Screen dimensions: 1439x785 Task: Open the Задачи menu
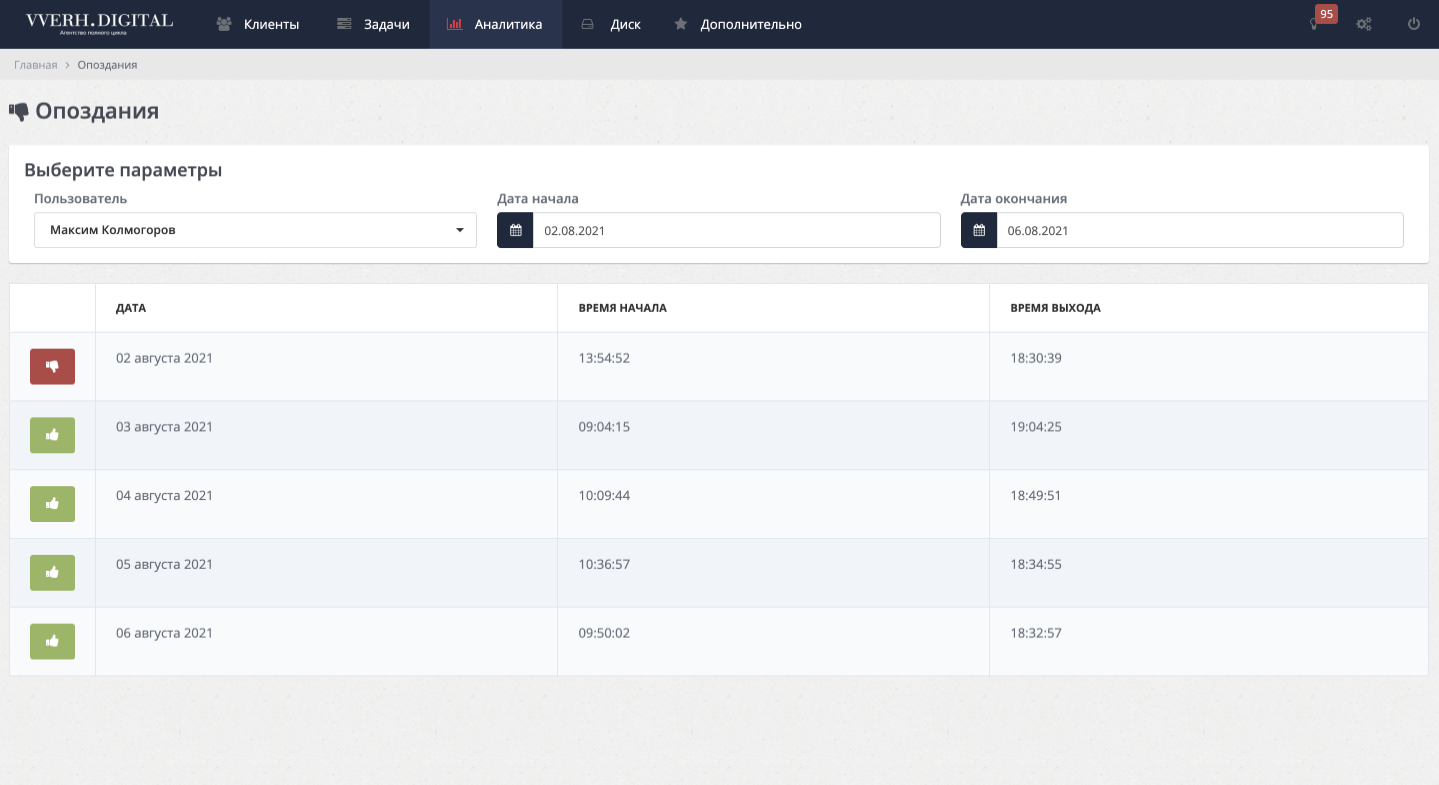pos(373,24)
